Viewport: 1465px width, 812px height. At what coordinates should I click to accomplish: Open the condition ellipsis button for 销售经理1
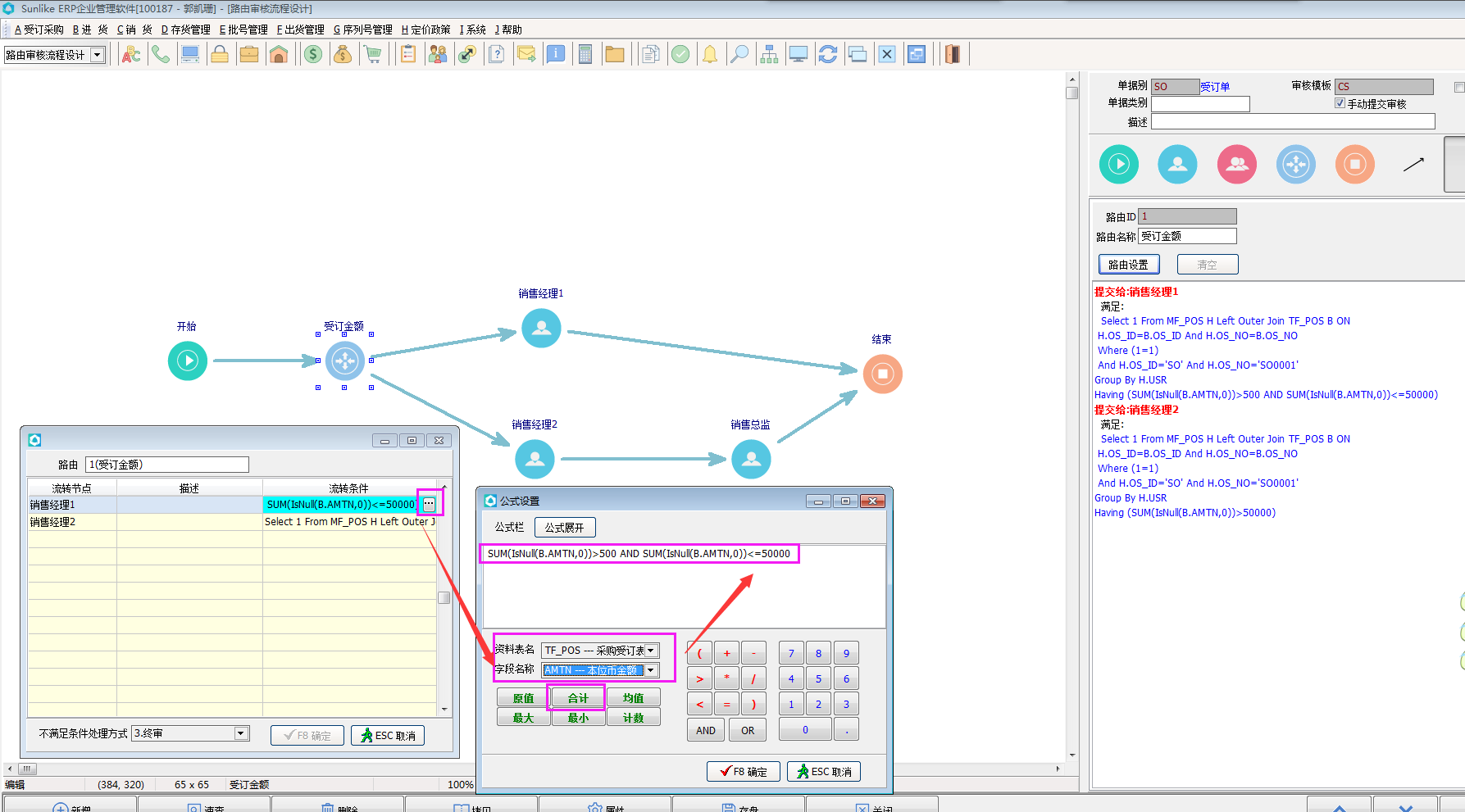429,504
